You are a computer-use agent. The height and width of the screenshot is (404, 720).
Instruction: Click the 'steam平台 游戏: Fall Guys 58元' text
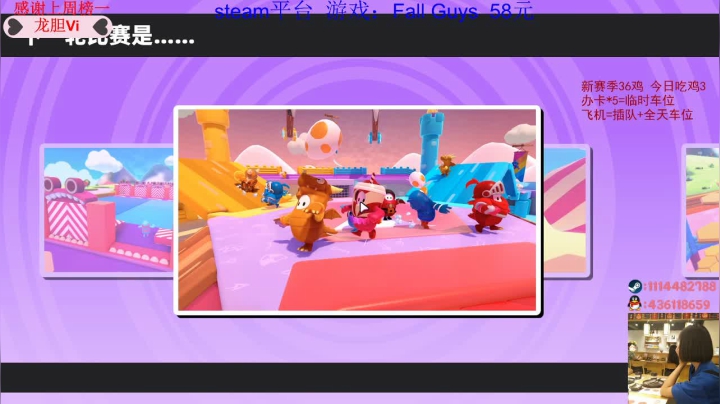coord(374,11)
